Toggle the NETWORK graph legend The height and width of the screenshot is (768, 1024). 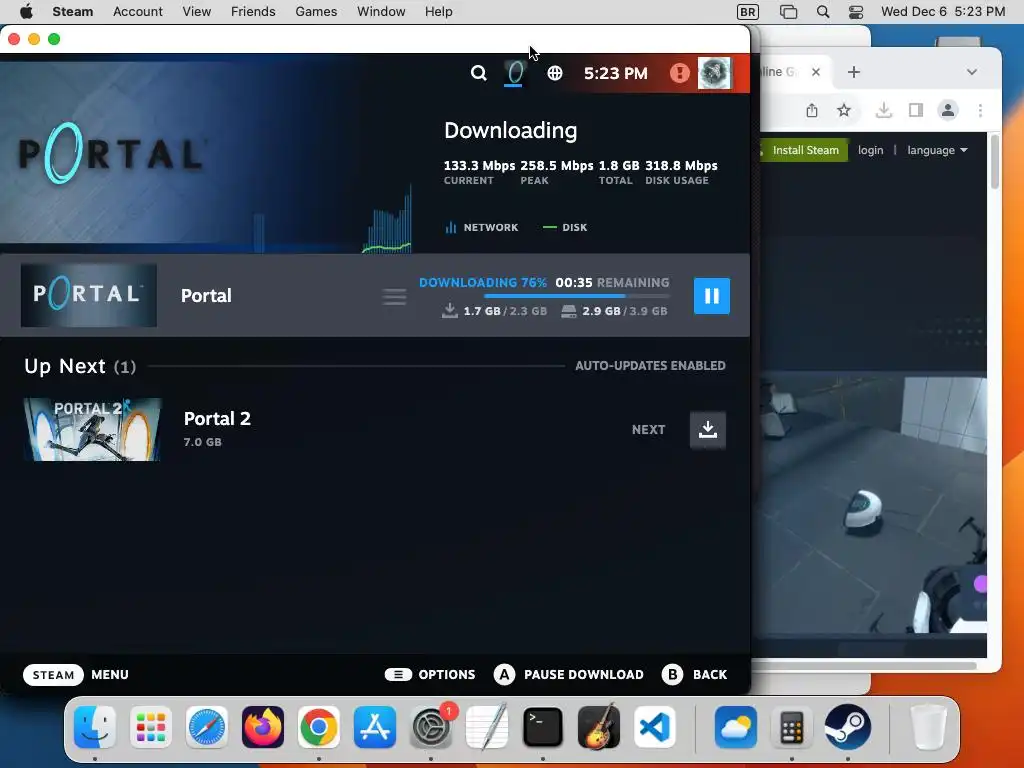point(482,227)
